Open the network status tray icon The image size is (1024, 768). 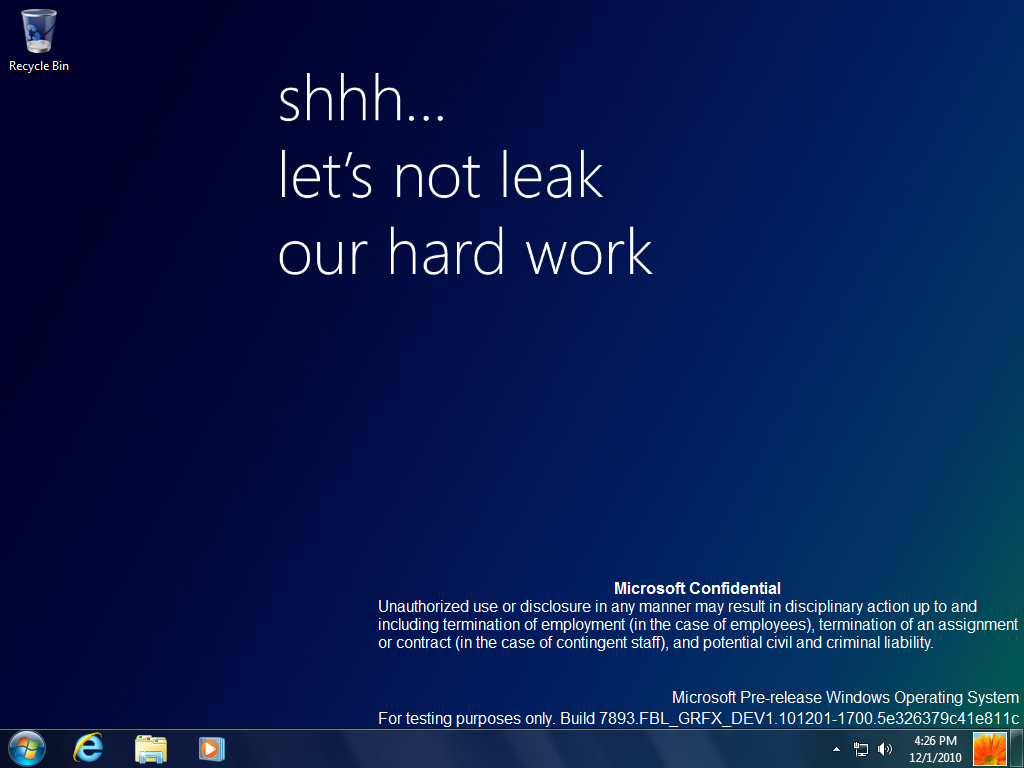pos(861,749)
